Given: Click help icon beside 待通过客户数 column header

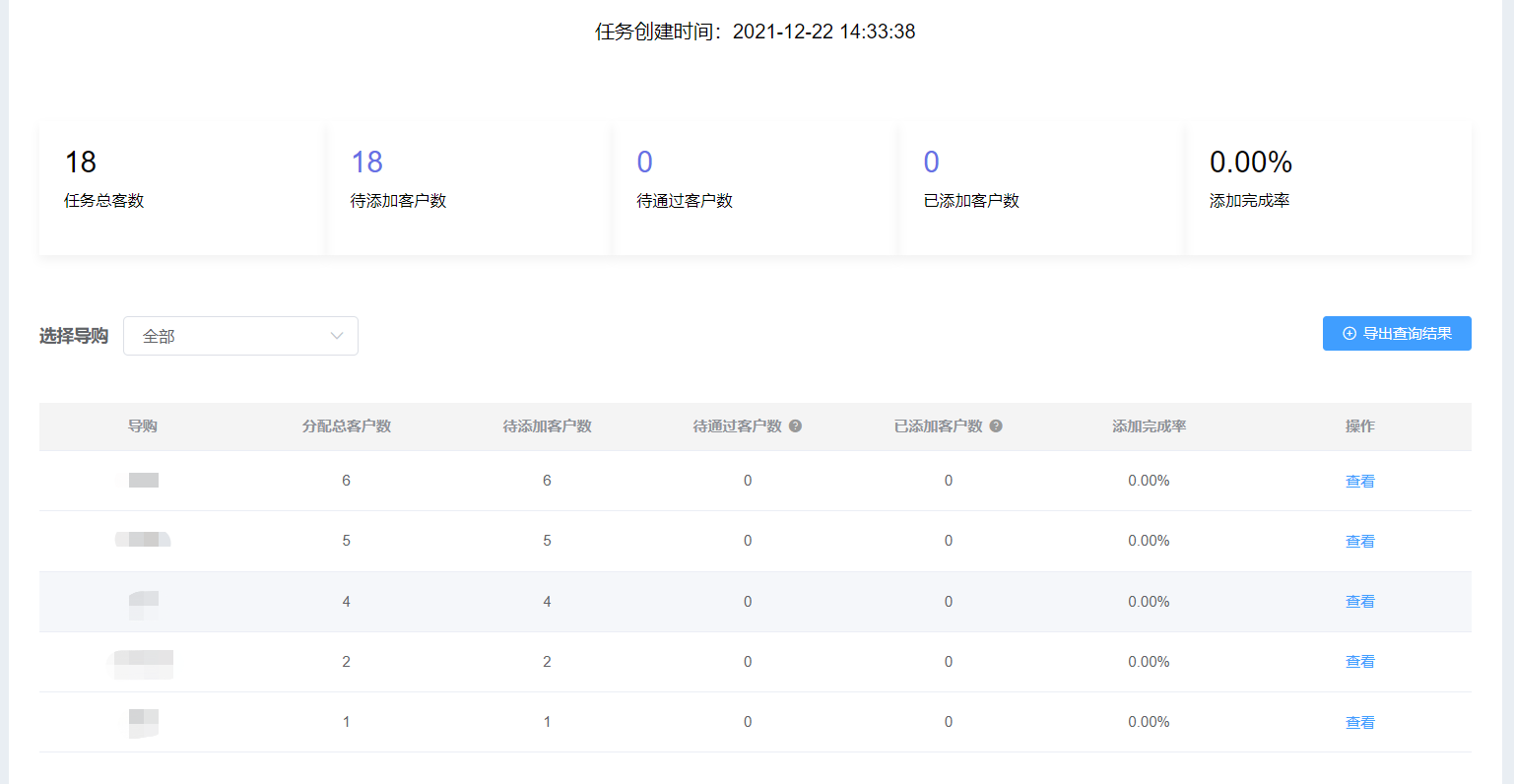Looking at the screenshot, I should 795,426.
